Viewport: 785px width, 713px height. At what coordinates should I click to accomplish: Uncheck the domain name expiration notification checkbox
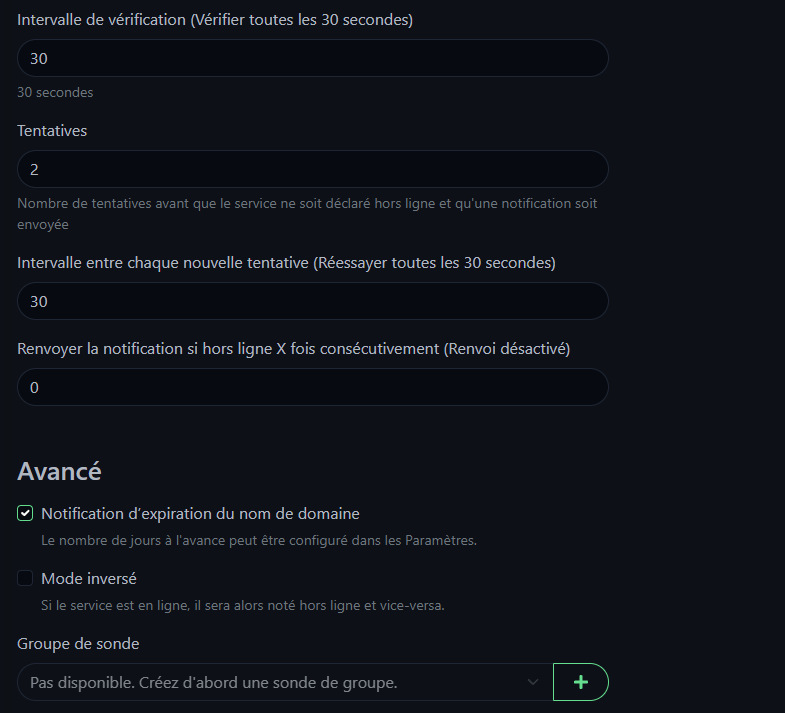tap(26, 514)
